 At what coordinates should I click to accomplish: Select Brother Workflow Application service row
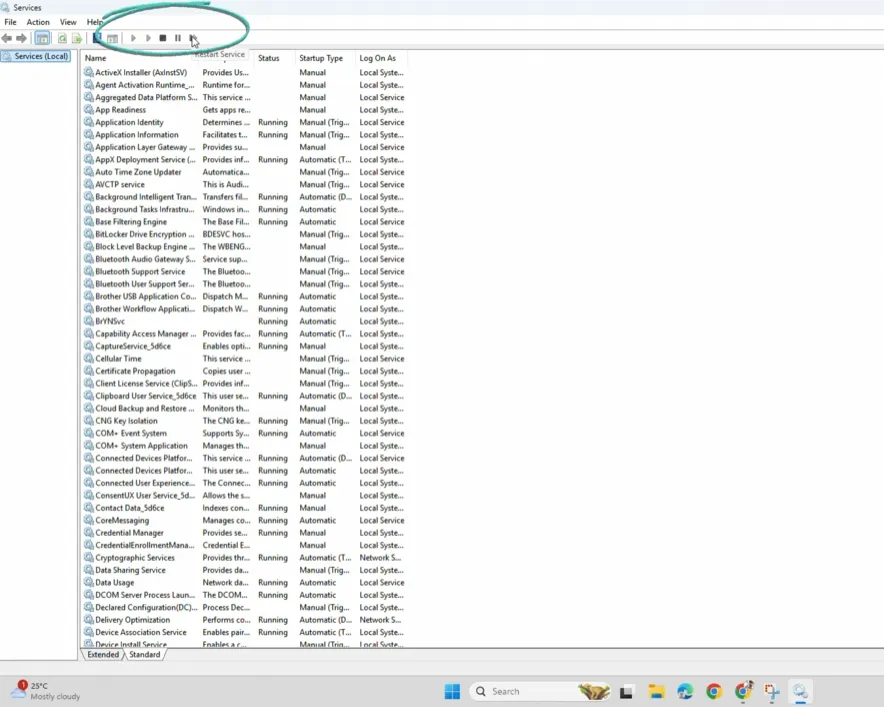(x=244, y=309)
